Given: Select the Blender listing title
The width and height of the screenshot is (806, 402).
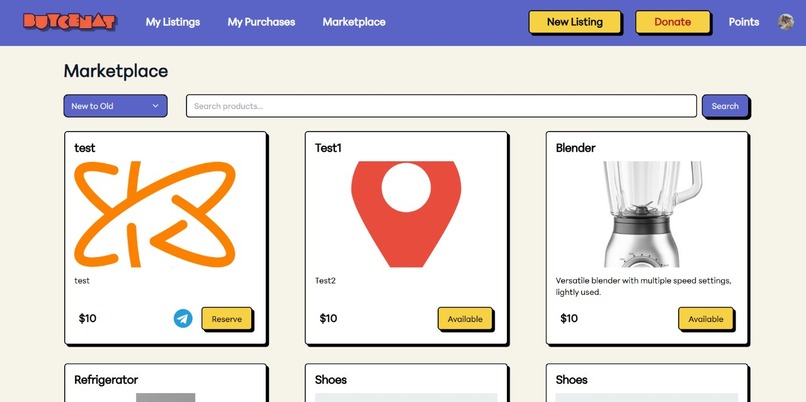Looking at the screenshot, I should pos(575,148).
